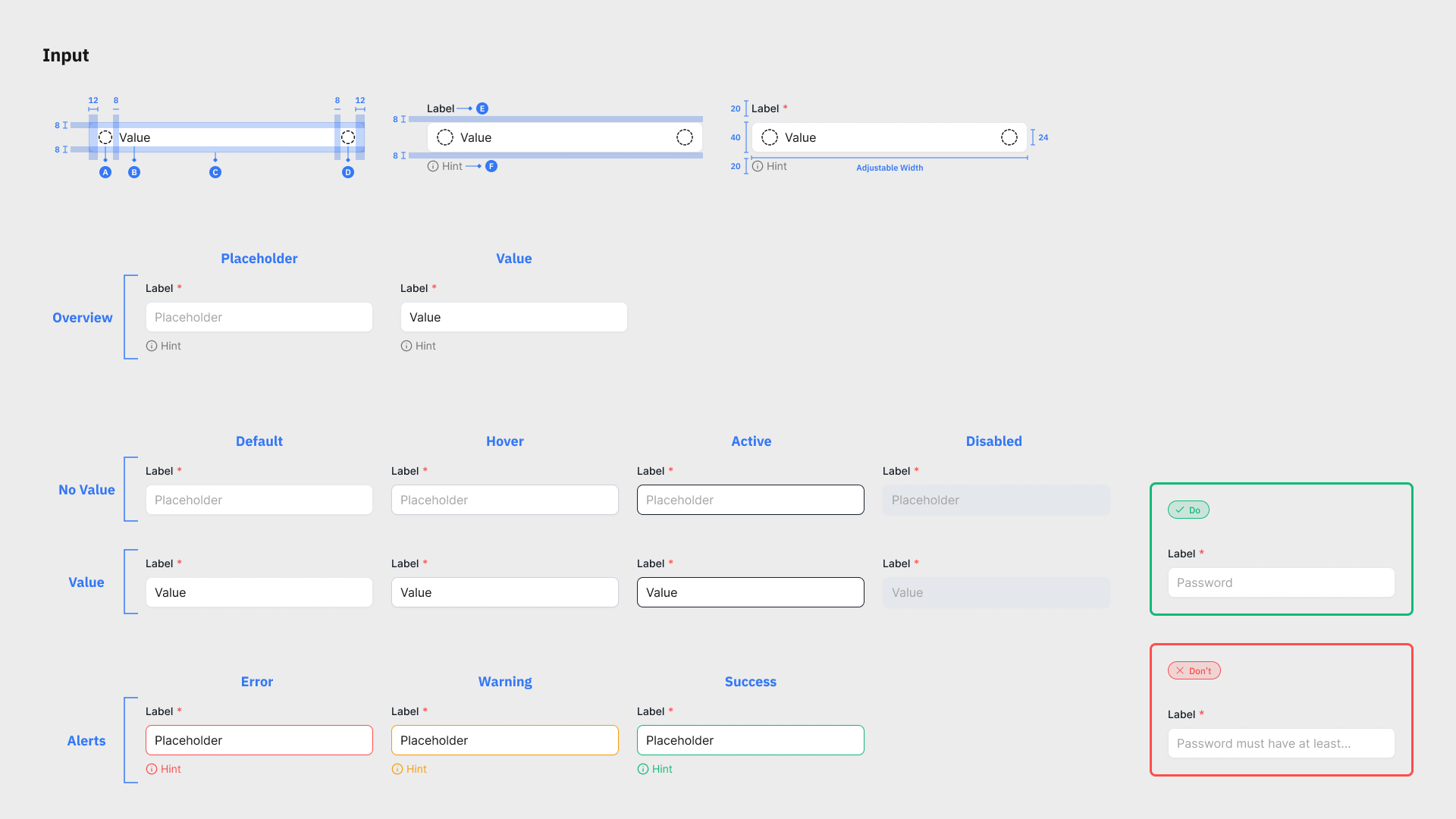
Task: Click the blue F marker beside Hint
Action: [491, 166]
